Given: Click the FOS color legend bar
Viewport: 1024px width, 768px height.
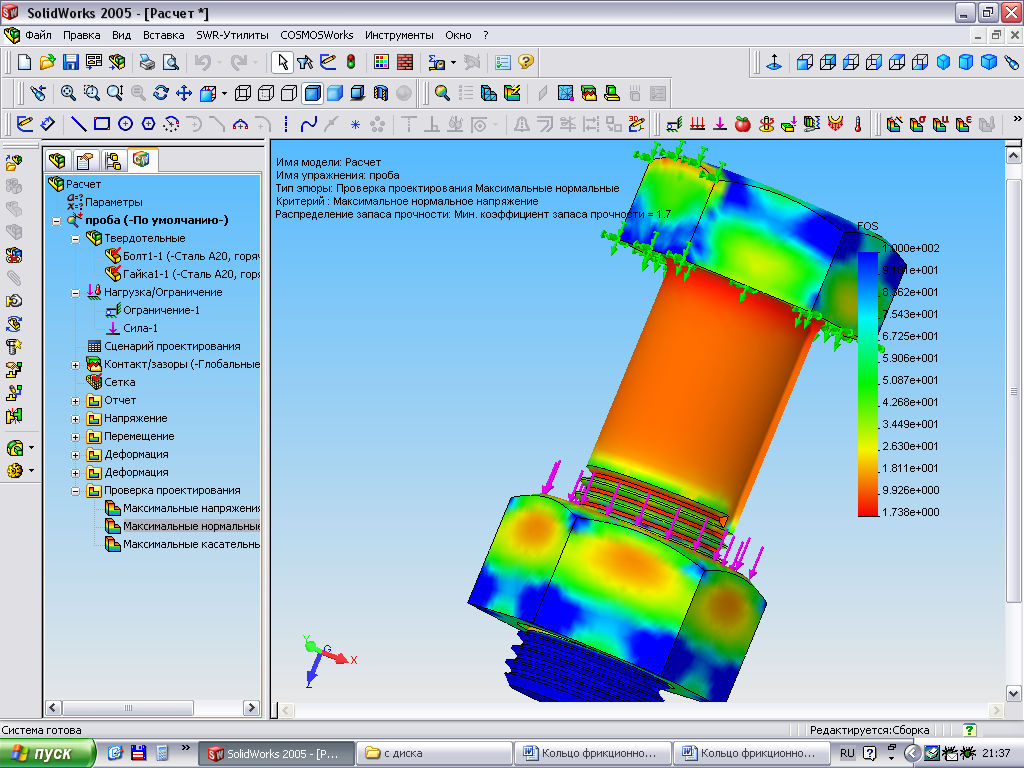Looking at the screenshot, I should click(868, 384).
